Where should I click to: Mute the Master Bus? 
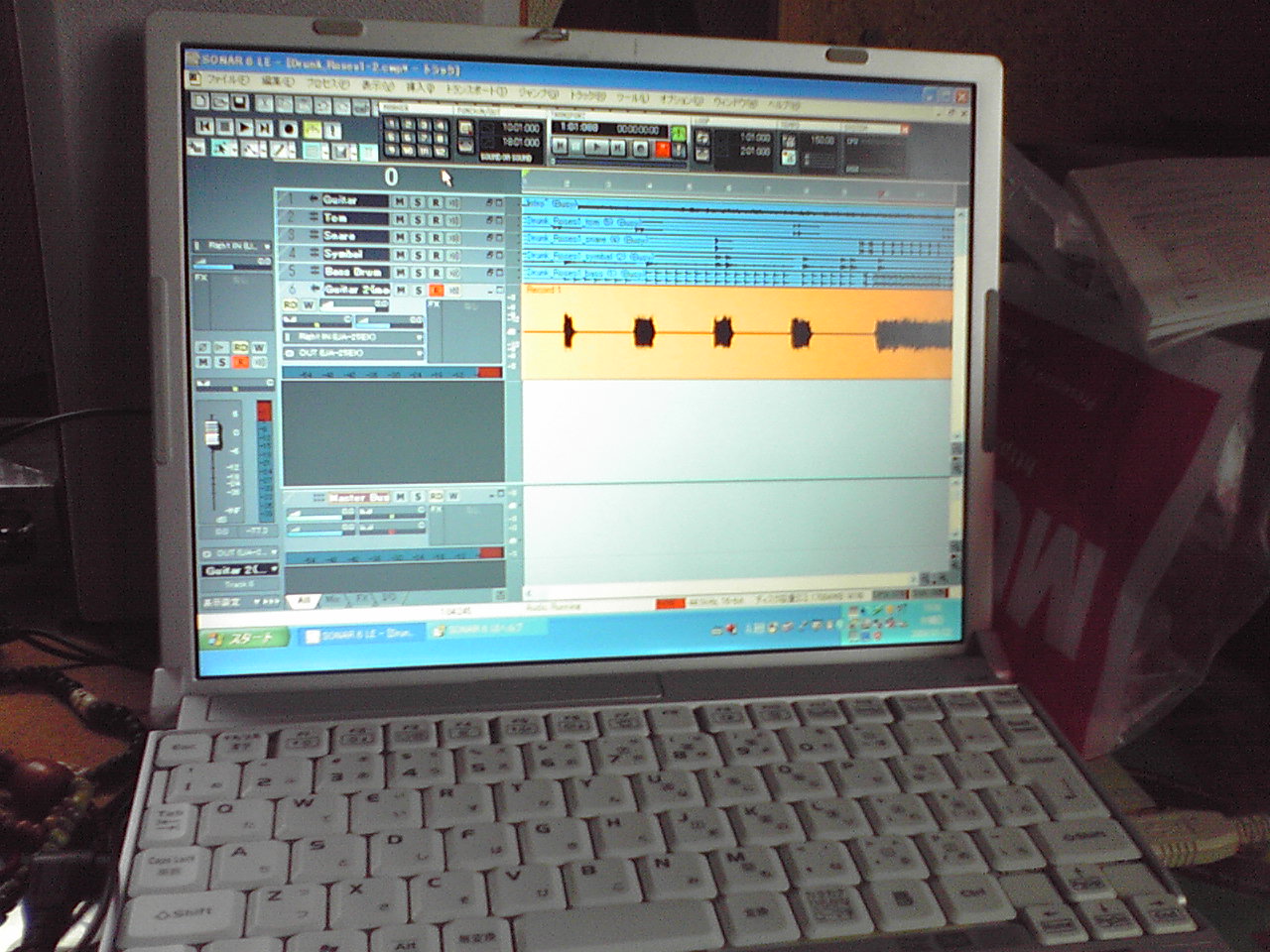coord(400,496)
